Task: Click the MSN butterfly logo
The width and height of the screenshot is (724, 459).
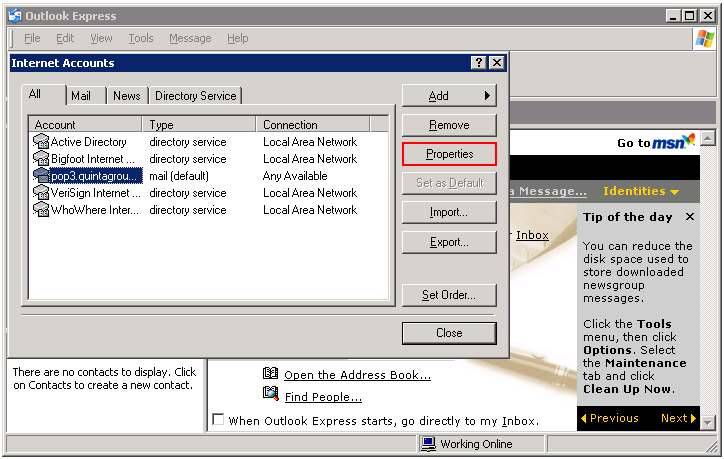Action: click(688, 139)
